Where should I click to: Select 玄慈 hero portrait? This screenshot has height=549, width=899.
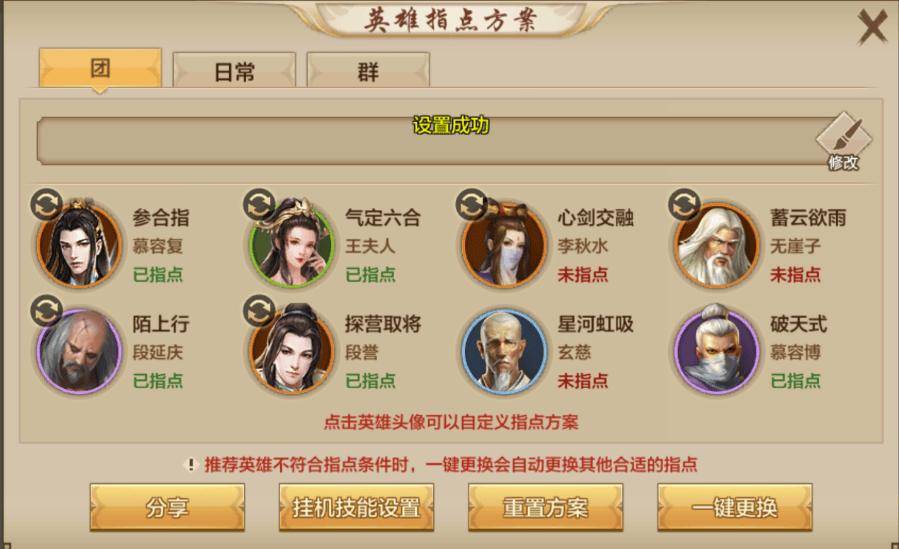click(x=504, y=351)
